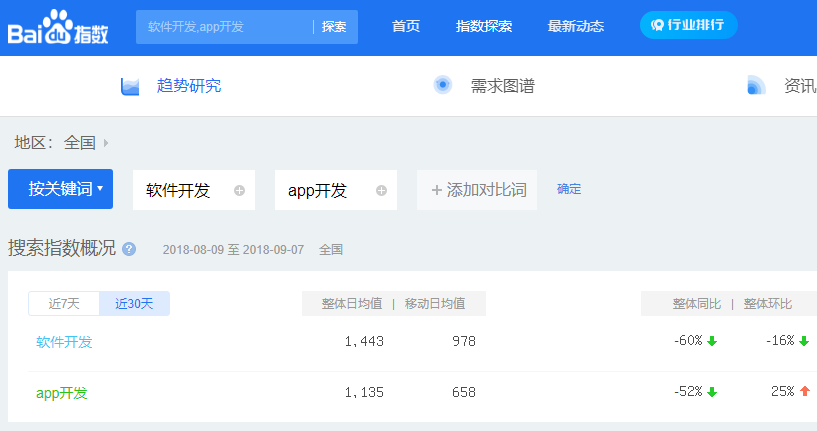Click the green down arrow beside -52%
The image size is (817, 431).
point(712,392)
